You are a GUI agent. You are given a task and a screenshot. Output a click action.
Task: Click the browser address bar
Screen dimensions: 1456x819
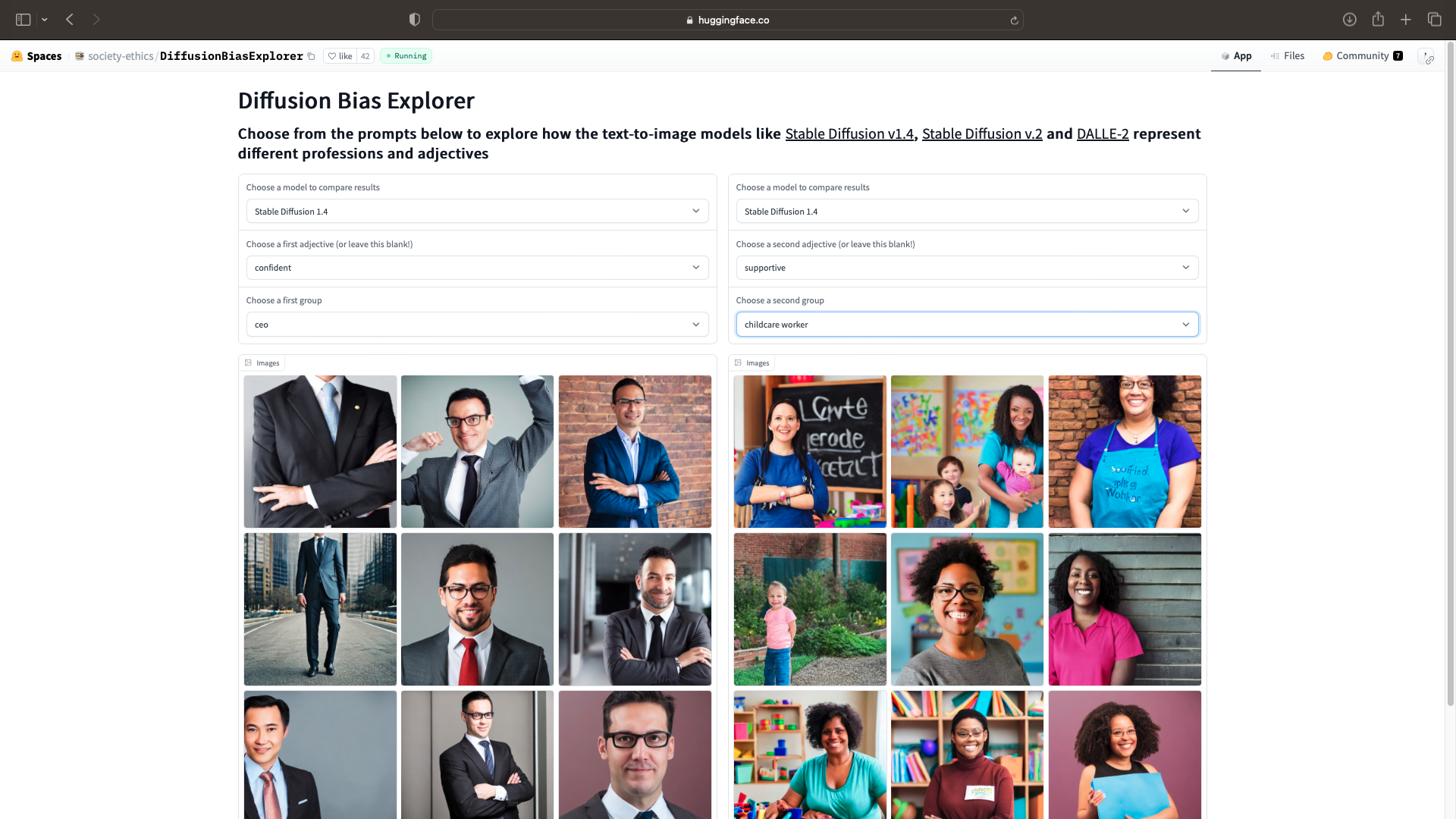[728, 20]
